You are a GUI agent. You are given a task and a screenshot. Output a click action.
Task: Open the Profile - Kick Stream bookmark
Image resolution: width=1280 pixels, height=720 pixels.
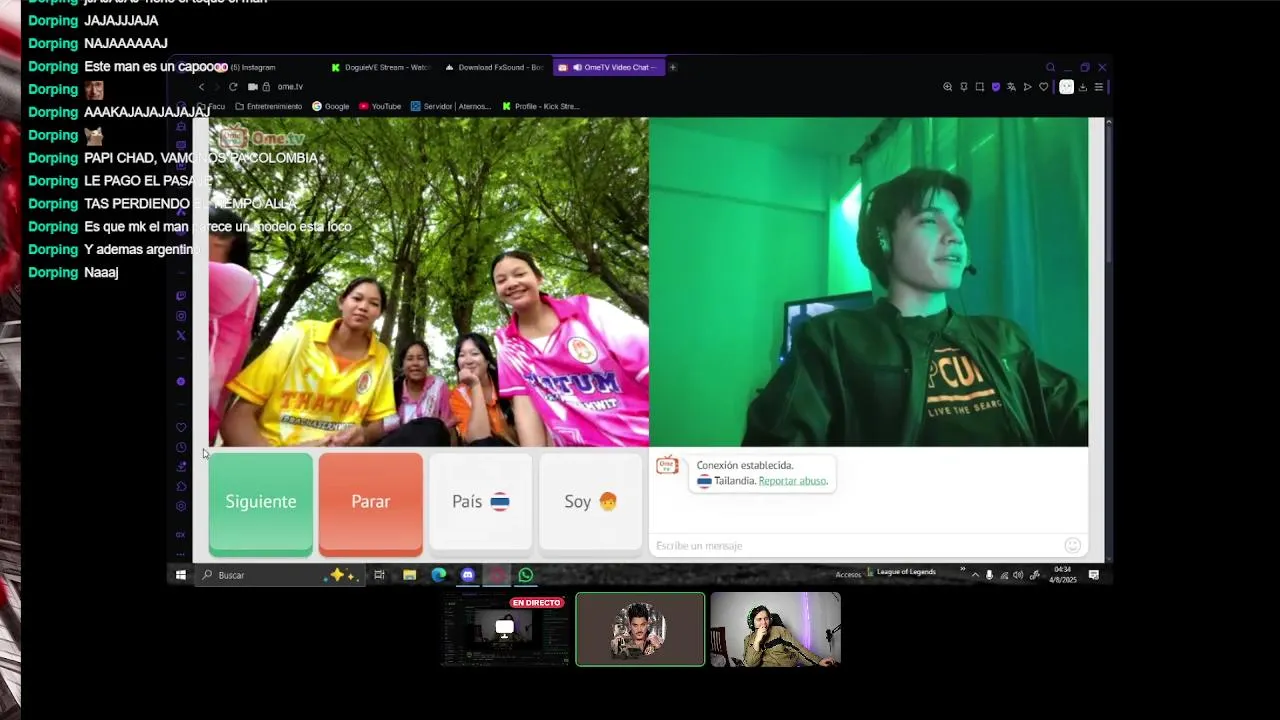541,106
